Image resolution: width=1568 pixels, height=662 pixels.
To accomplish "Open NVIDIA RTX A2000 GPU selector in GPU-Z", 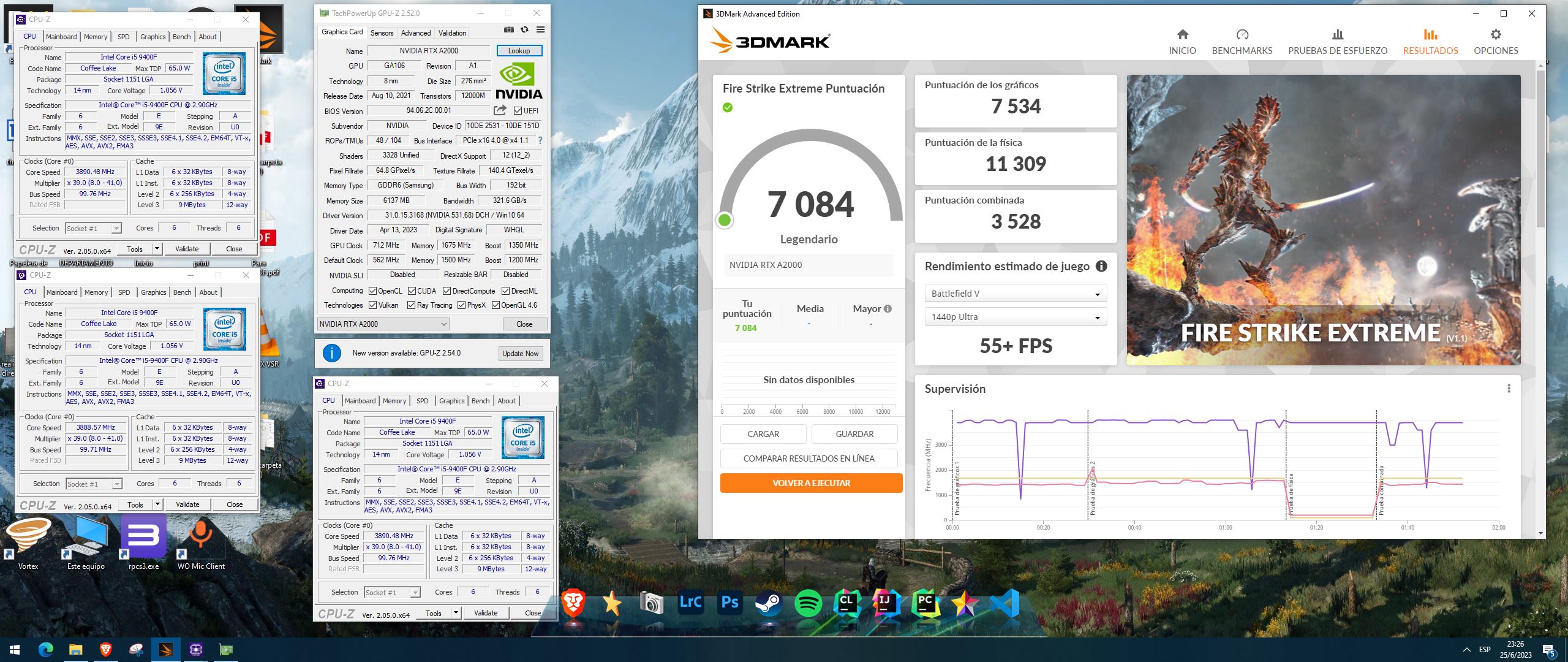I will pos(383,324).
